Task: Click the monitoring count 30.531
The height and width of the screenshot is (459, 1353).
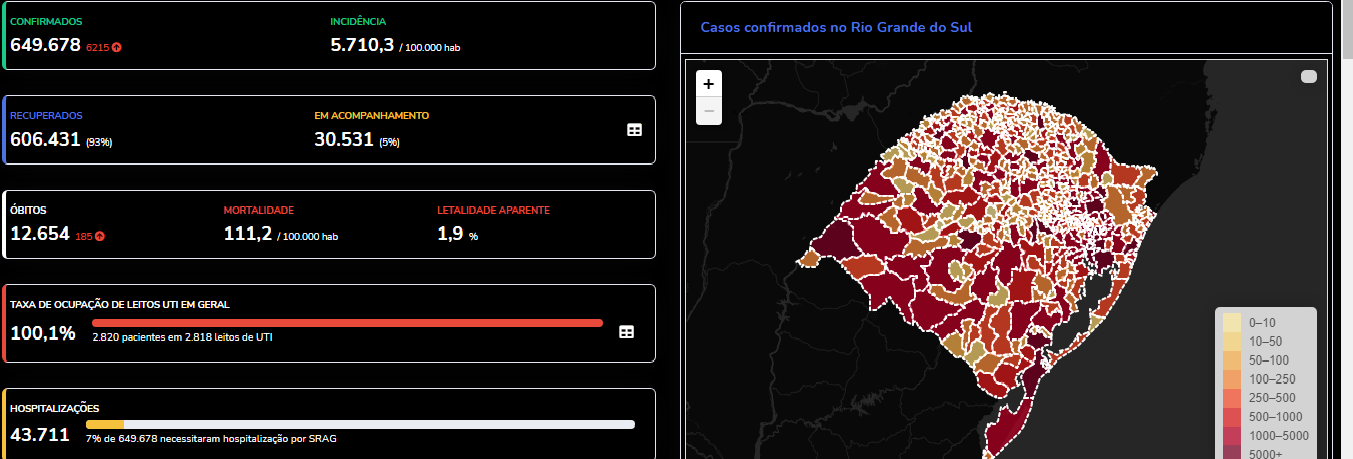Action: pyautogui.click(x=344, y=140)
